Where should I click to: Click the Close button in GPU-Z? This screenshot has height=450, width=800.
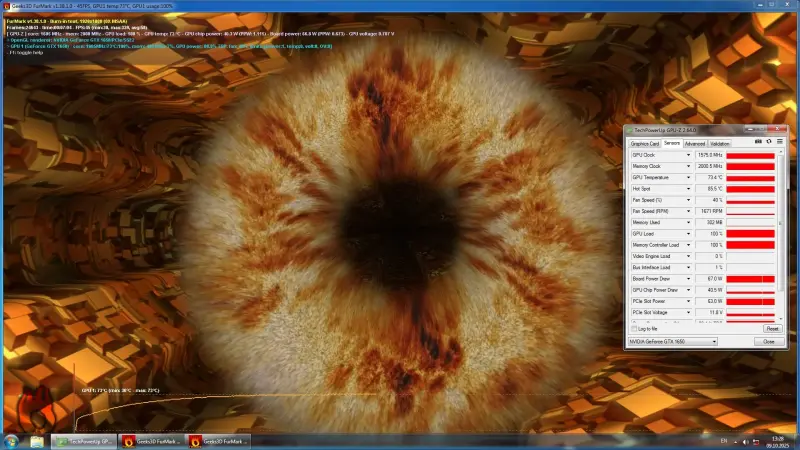point(768,341)
